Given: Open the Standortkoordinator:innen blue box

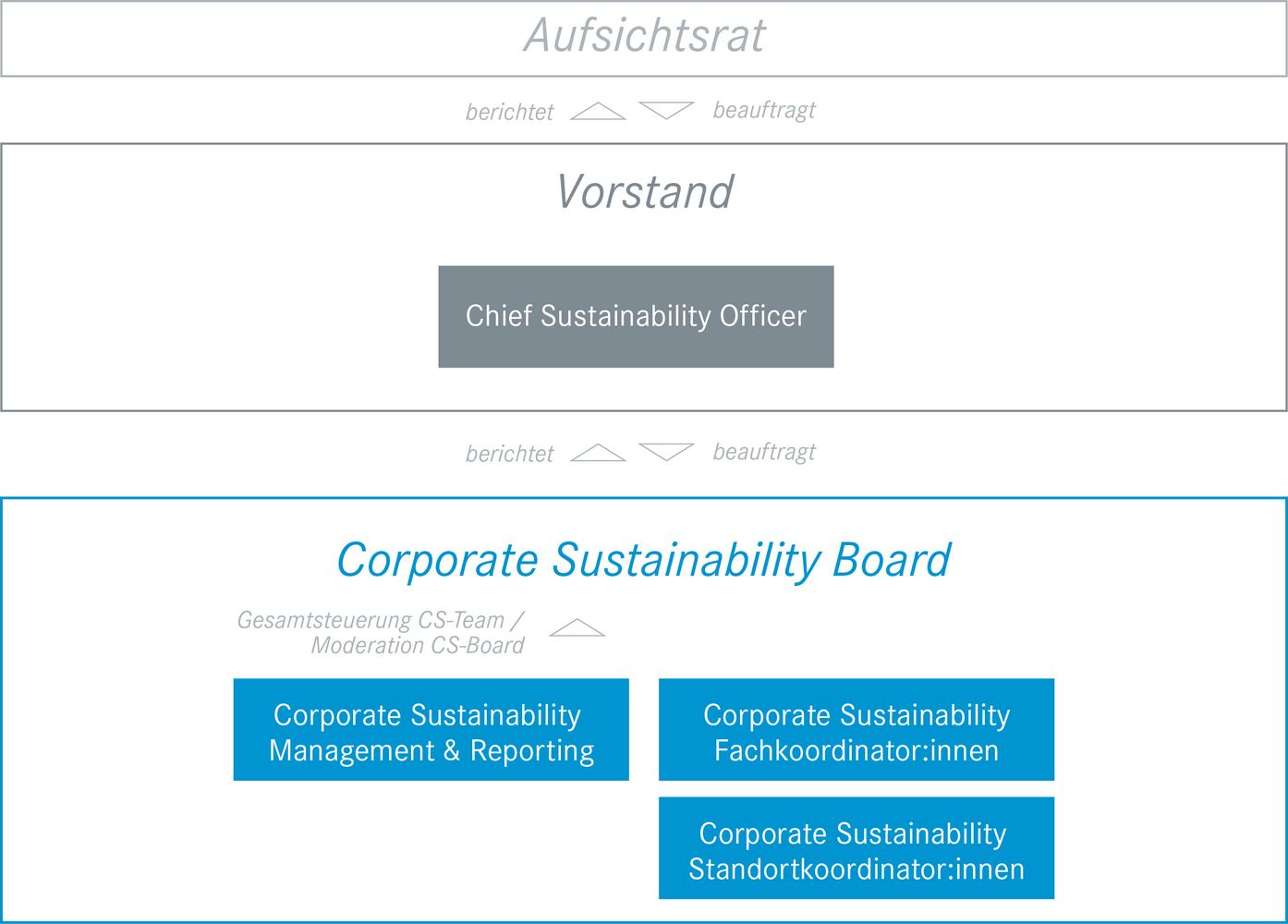Looking at the screenshot, I should point(857,848).
